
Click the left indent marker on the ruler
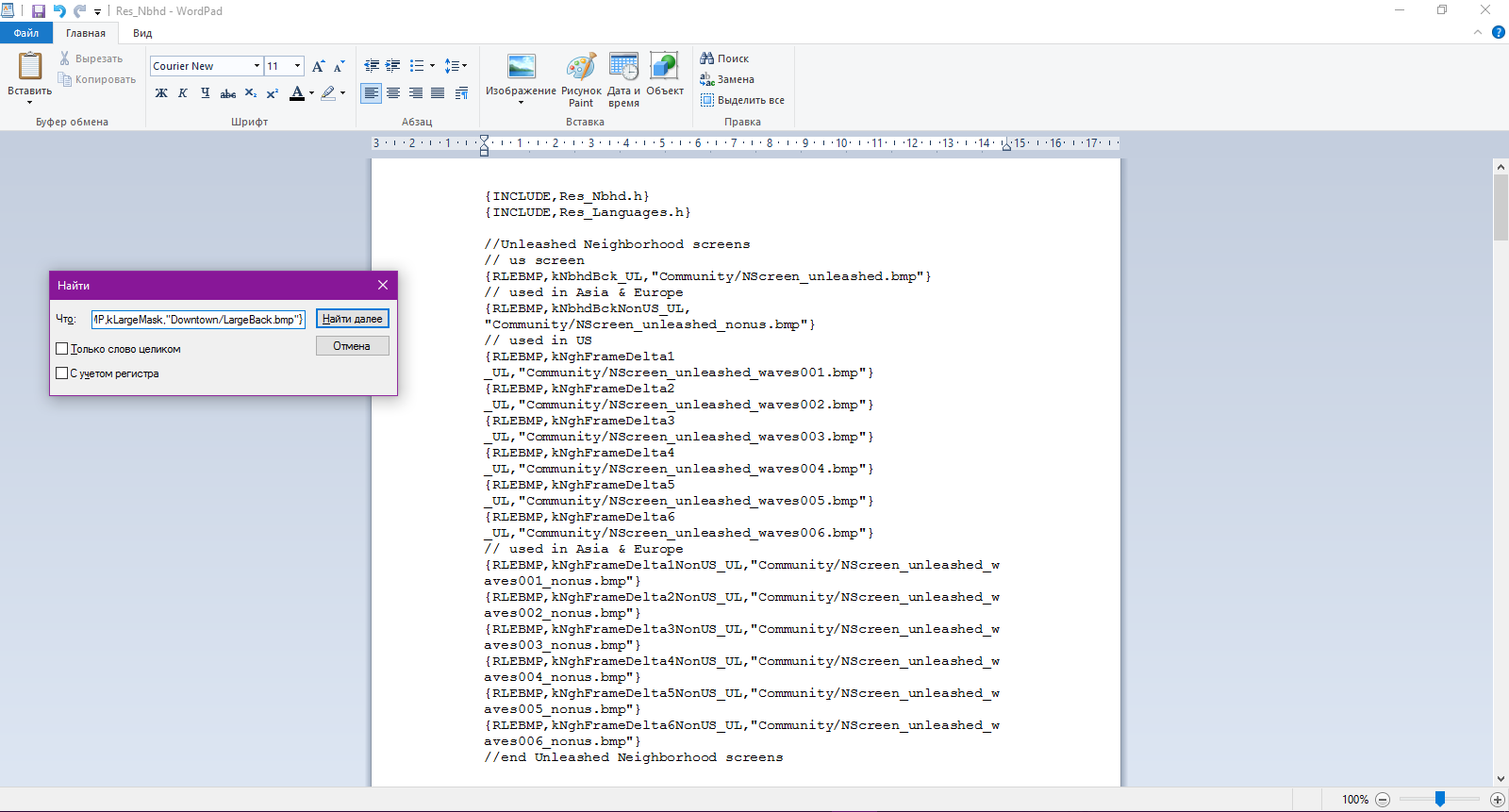tap(484, 146)
